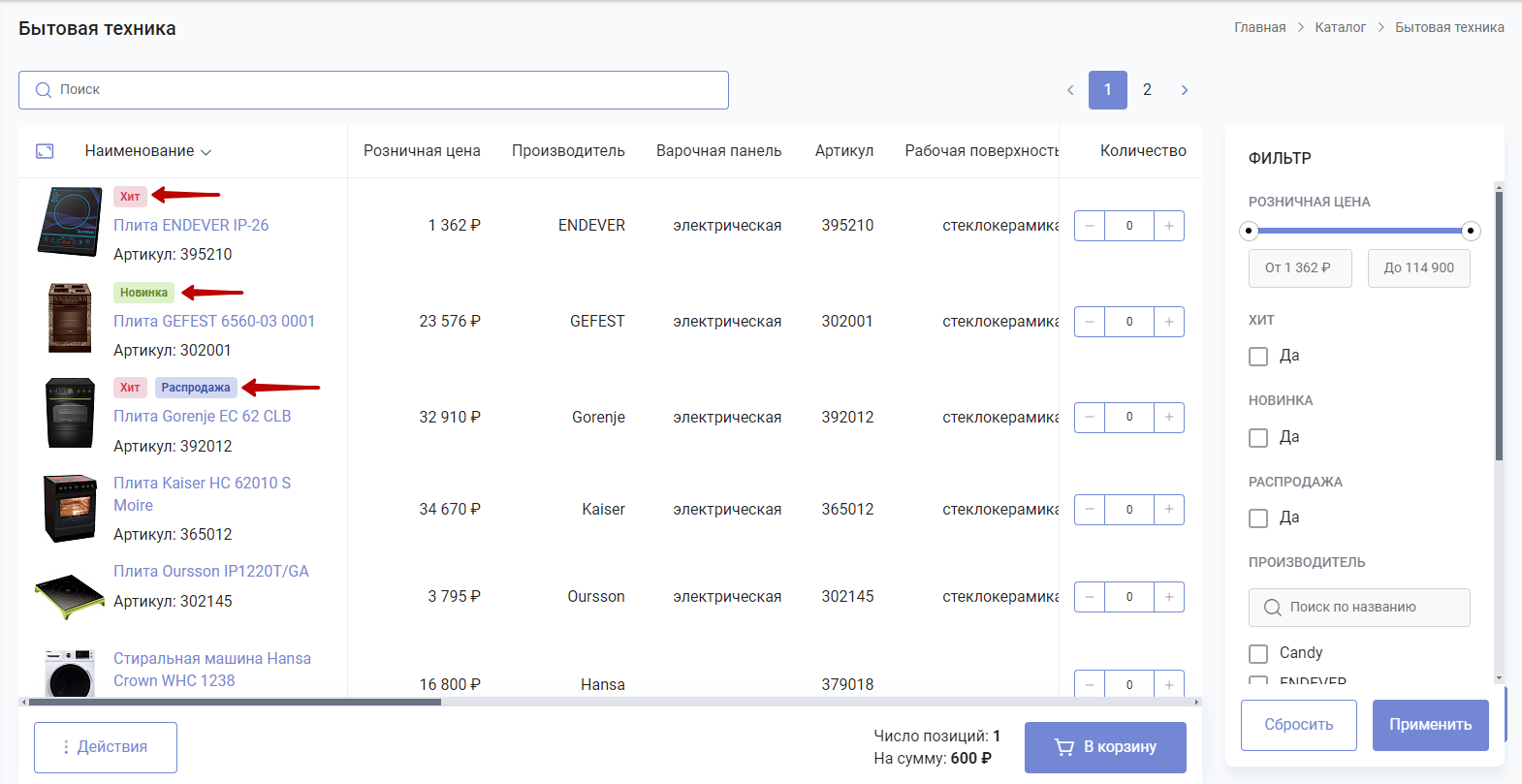Enable the Новинка filter checkbox
1522x784 pixels.
click(1258, 438)
